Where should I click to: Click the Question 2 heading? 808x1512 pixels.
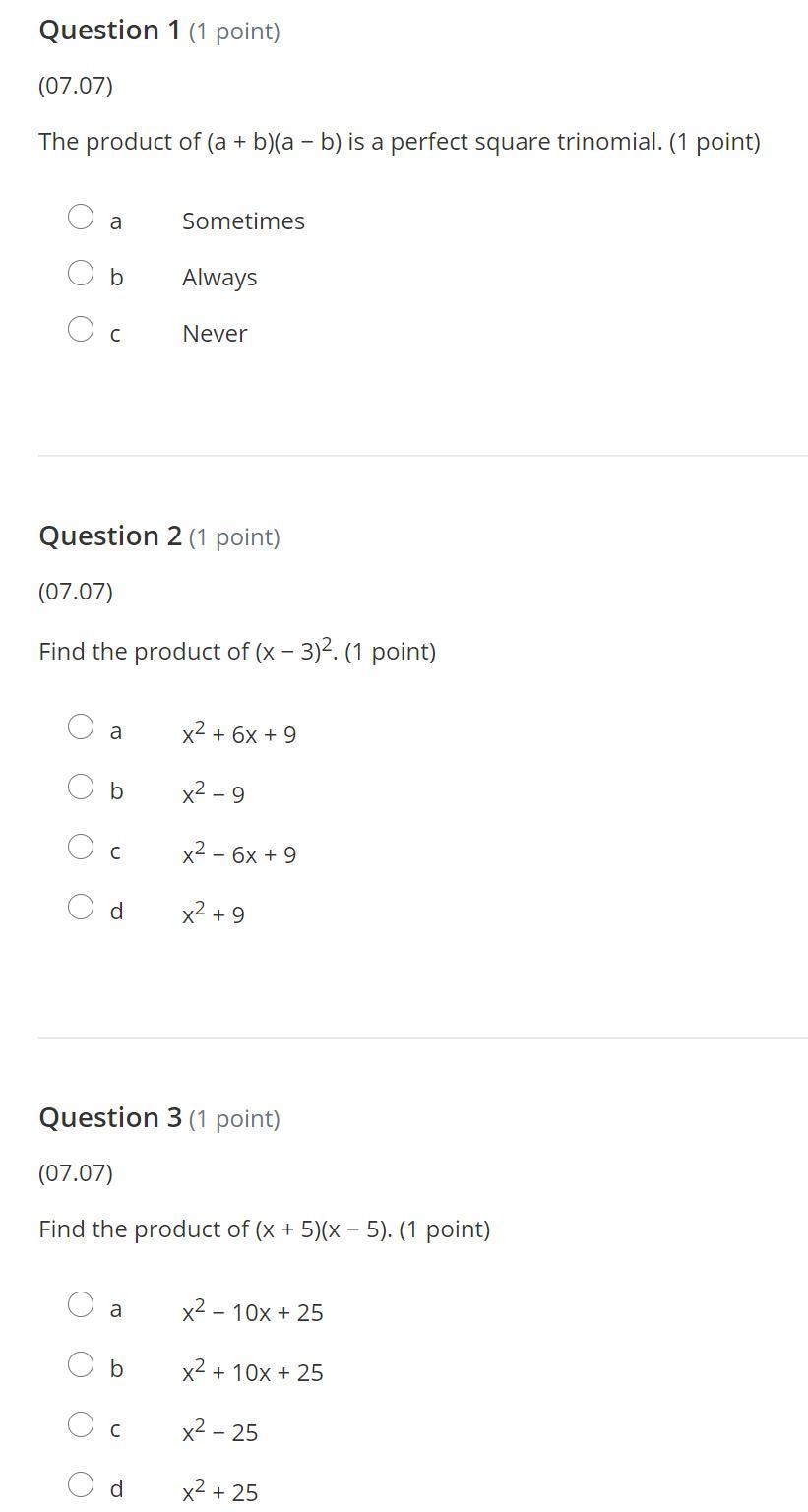tap(109, 536)
